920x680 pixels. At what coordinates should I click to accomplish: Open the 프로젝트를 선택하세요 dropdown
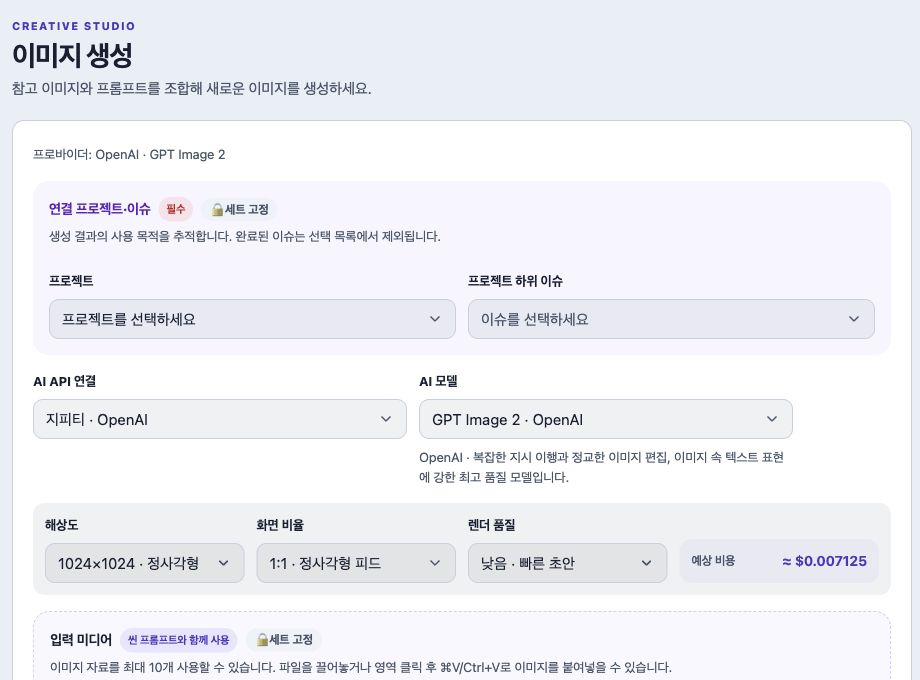coord(252,319)
